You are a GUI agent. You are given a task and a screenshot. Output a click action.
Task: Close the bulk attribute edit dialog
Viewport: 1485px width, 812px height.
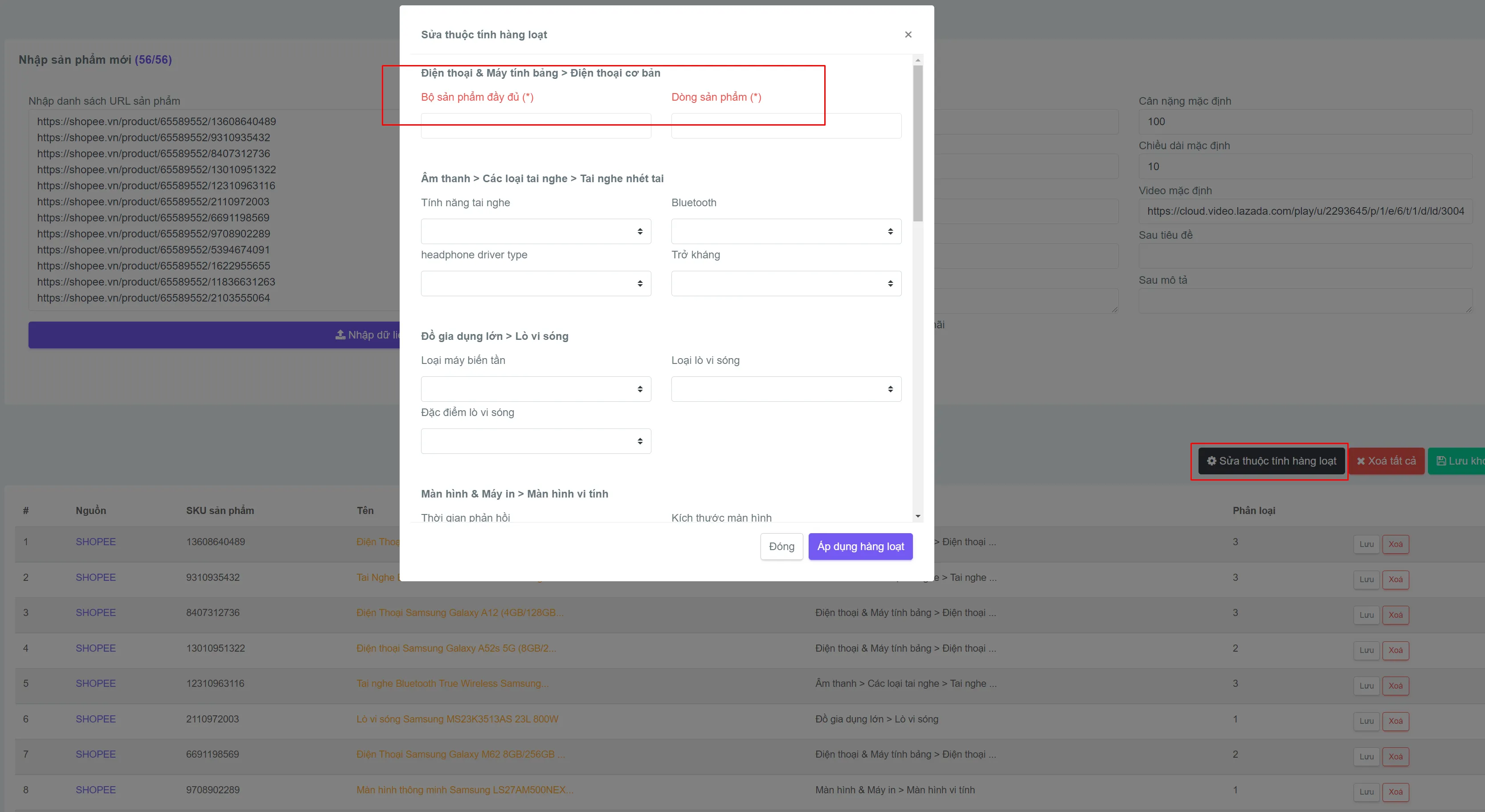(908, 35)
